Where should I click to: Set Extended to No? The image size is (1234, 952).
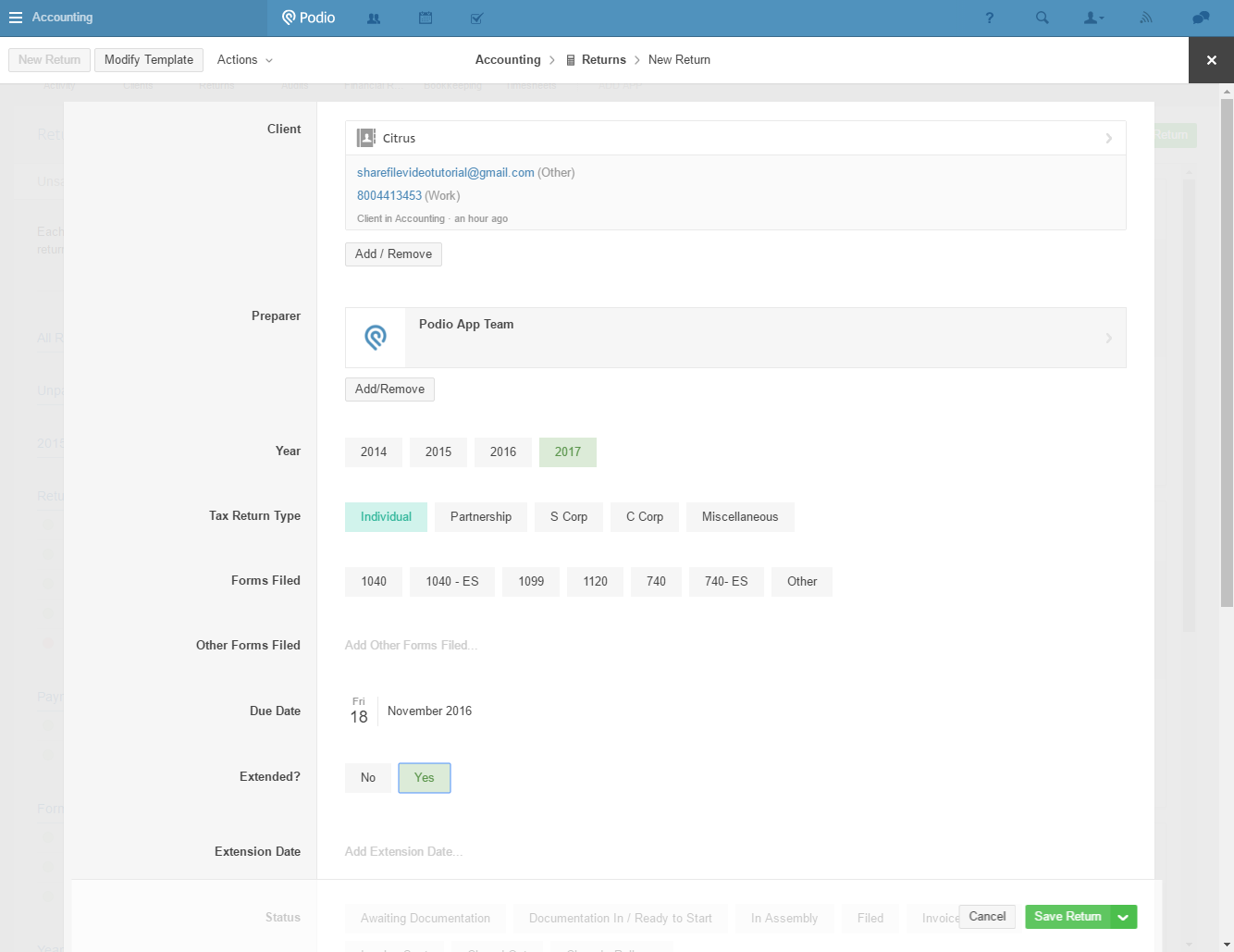pos(368,778)
